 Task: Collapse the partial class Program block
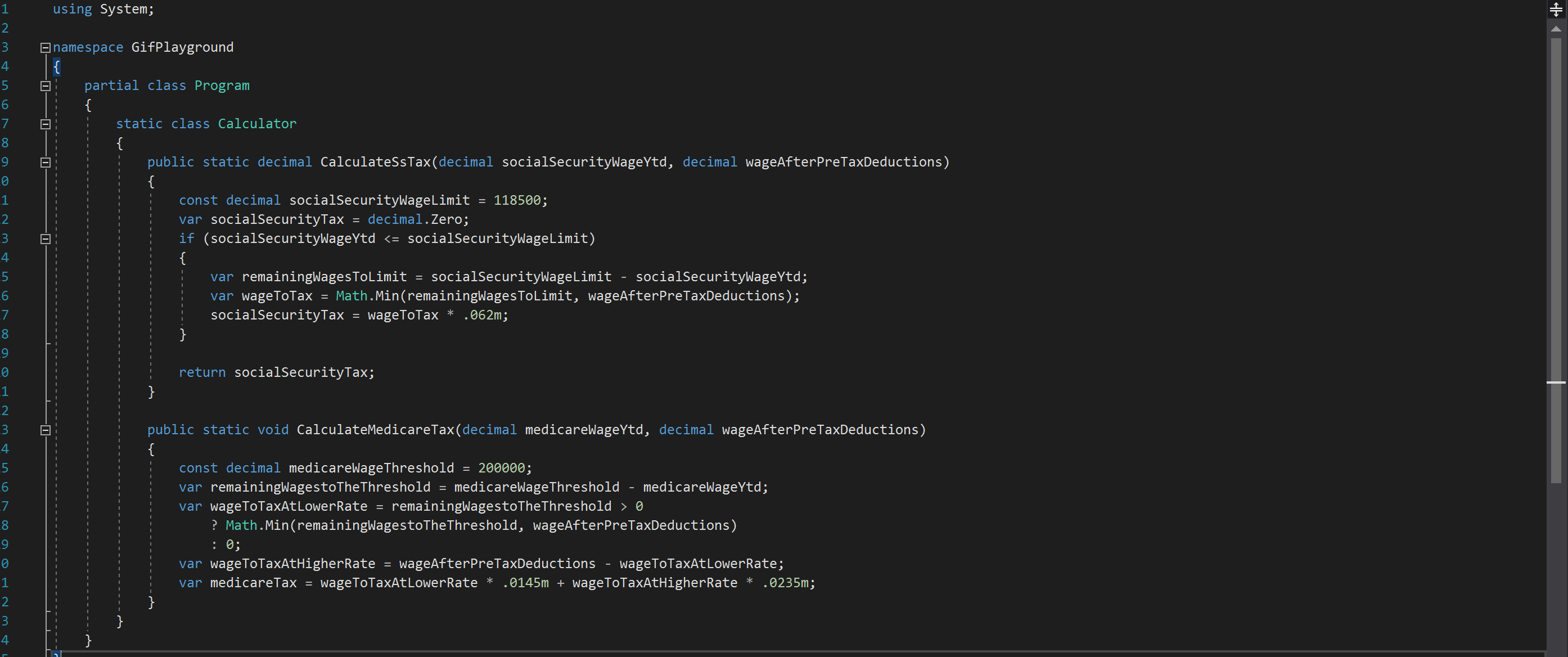click(45, 86)
